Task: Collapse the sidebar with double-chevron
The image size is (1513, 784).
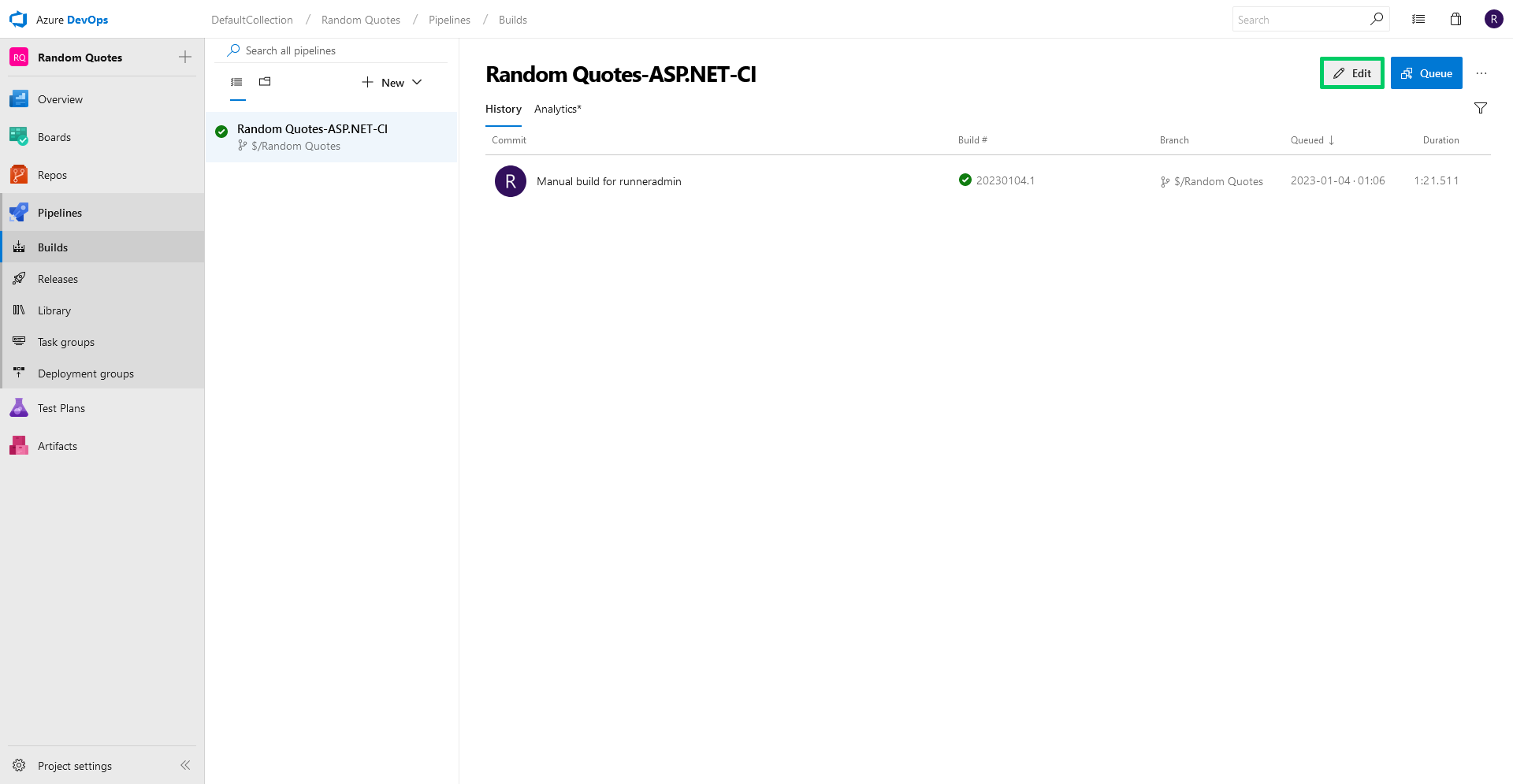Action: coord(185,765)
